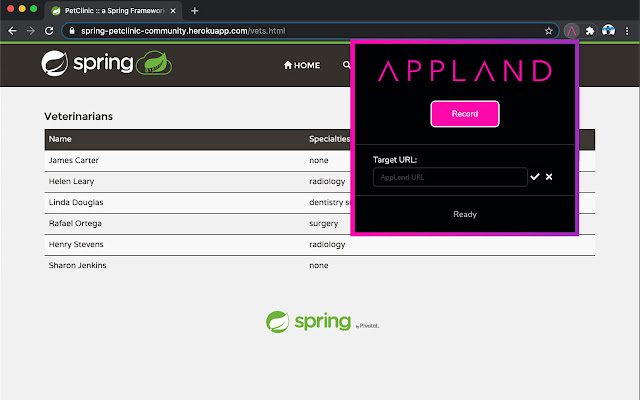
Task: Cancel target URL with the X icon
Action: point(549,177)
